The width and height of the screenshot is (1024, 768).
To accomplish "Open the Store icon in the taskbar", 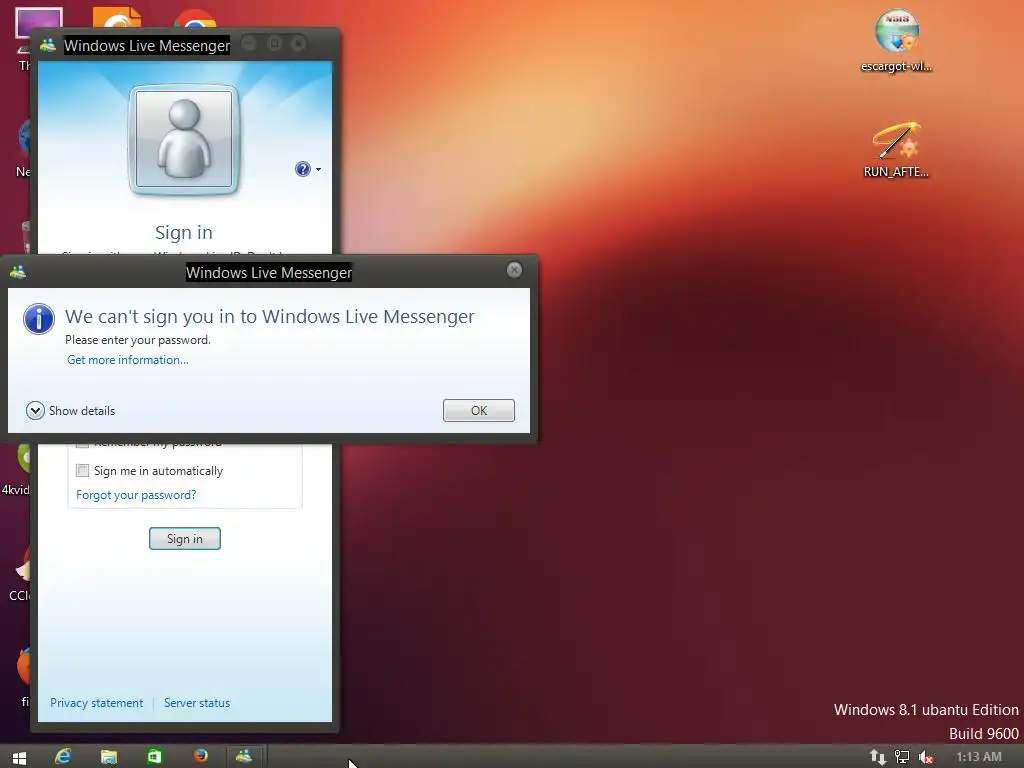I will [x=154, y=756].
